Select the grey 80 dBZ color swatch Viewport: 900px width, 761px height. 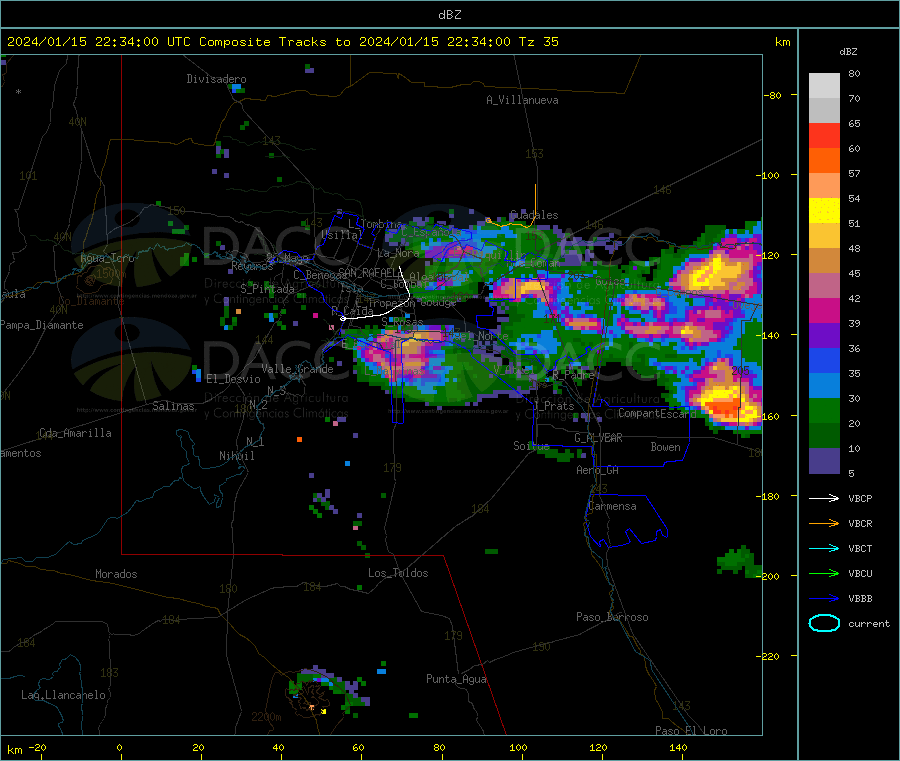pos(824,86)
